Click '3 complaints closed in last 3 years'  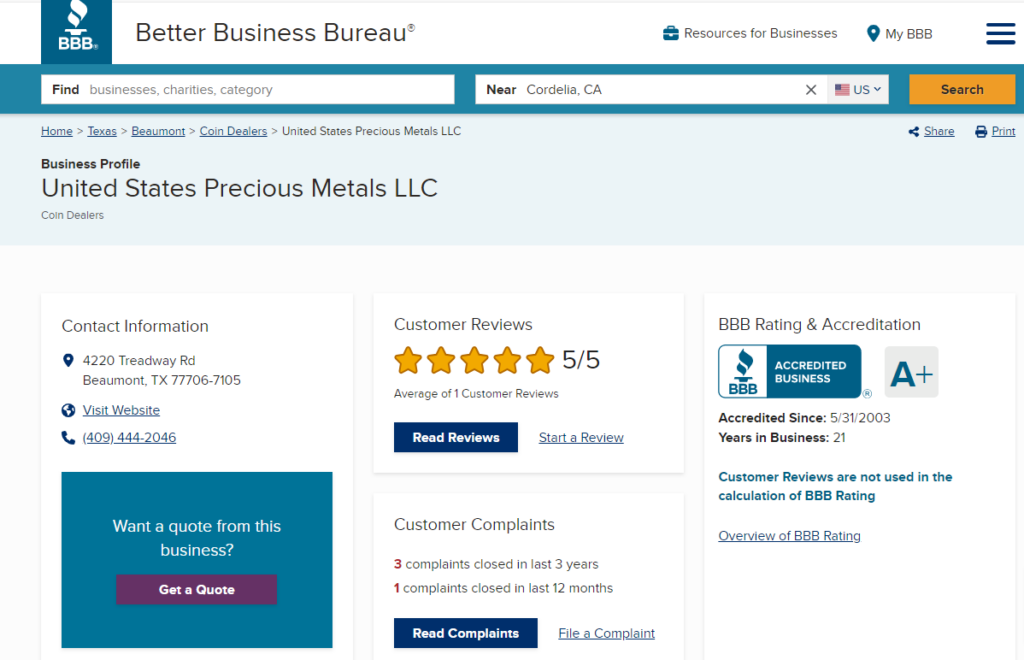tap(496, 564)
